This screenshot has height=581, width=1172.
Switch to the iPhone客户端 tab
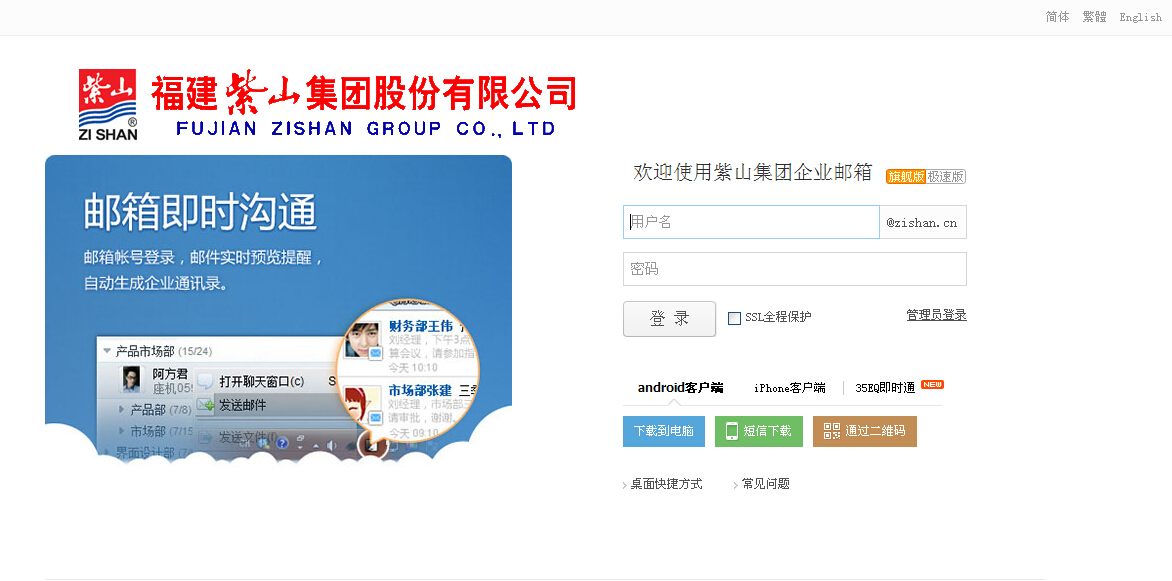point(789,388)
